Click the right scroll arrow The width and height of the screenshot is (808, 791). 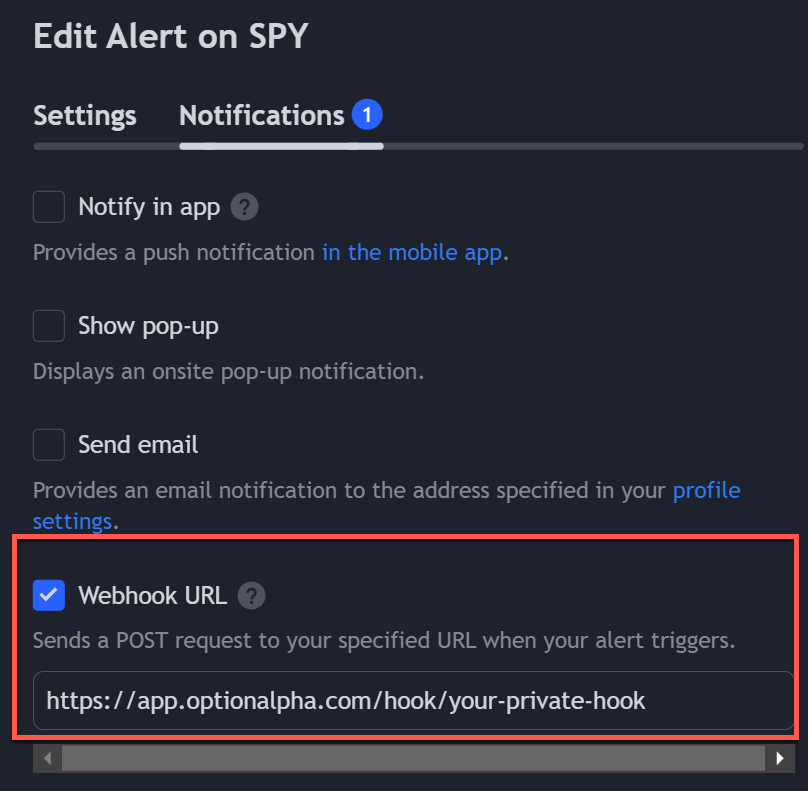point(781,758)
